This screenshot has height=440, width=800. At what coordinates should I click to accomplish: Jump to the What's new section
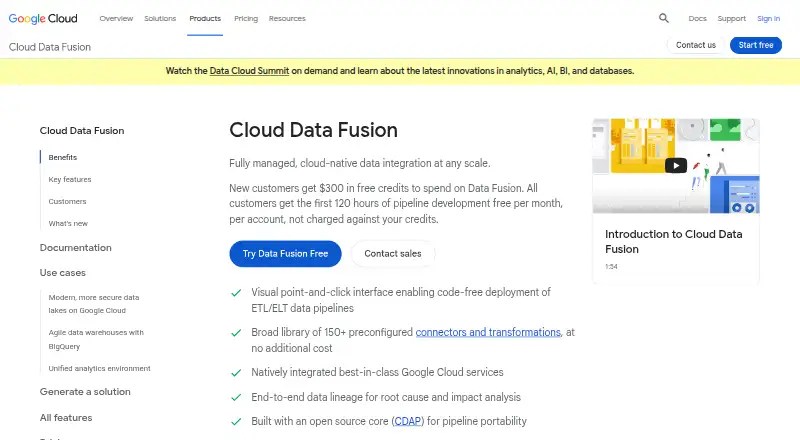pos(68,223)
